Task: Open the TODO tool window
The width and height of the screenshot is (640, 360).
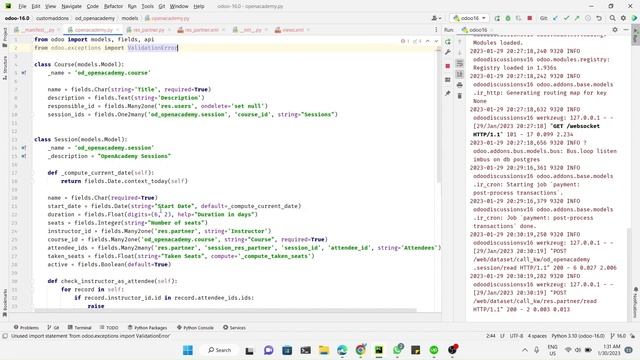Action: (x=109, y=327)
